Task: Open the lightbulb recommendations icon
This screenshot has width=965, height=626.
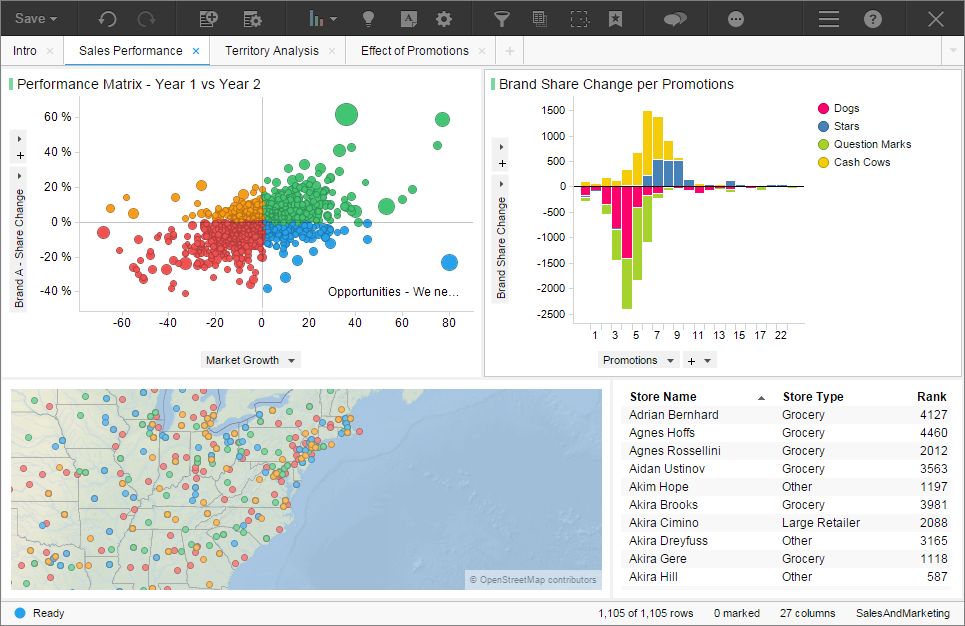Action: [x=368, y=19]
